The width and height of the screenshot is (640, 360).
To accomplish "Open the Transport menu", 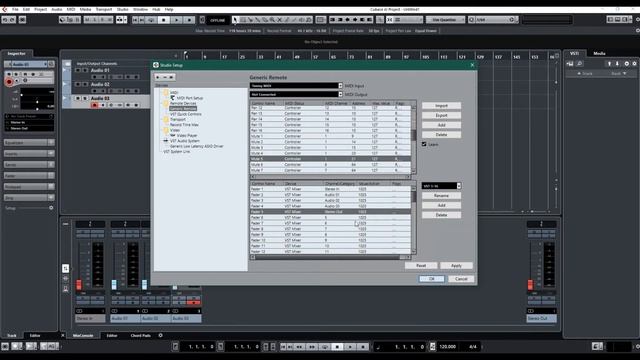I will point(104,9).
